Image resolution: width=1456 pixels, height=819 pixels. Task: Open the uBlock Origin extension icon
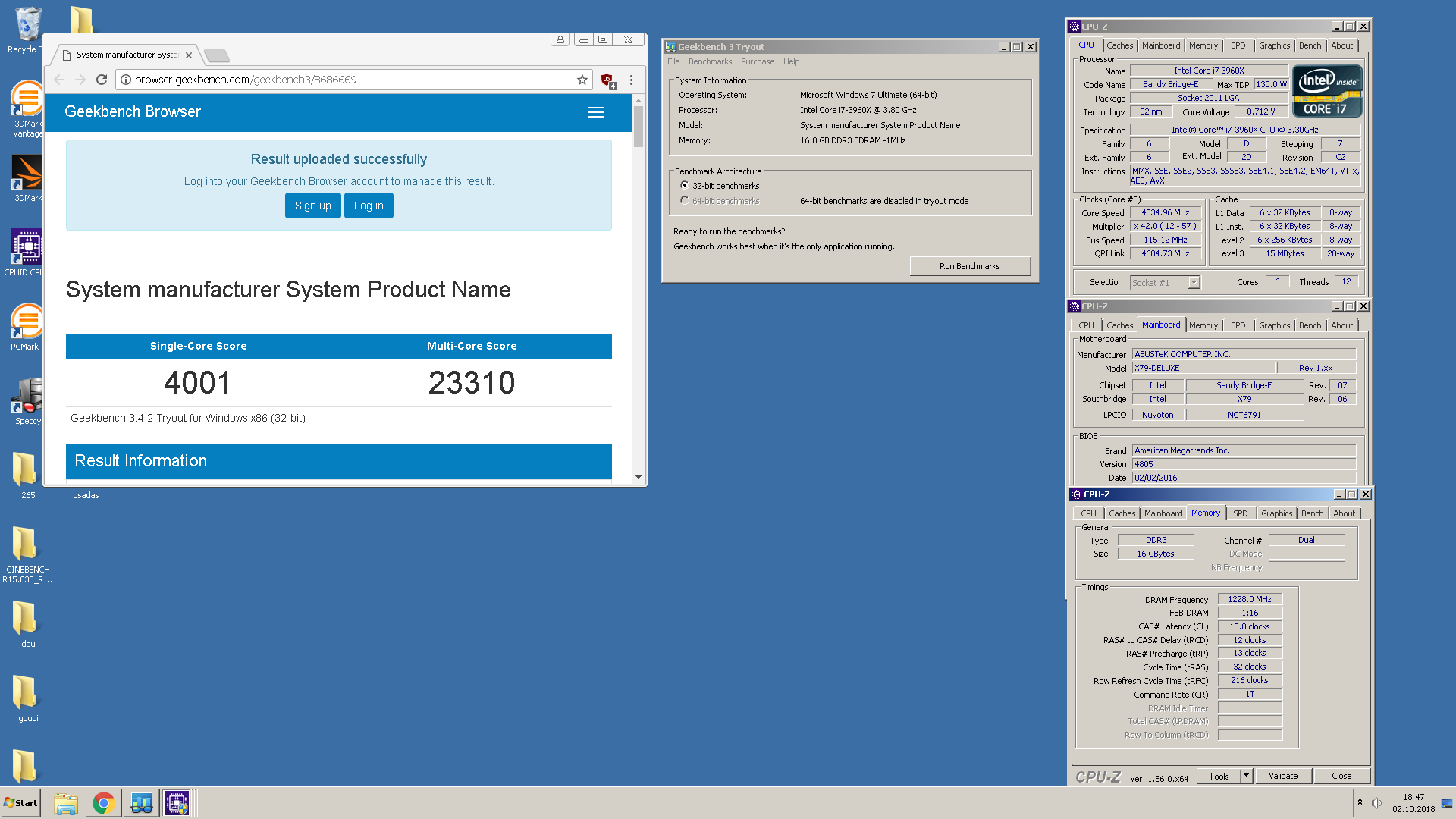point(607,80)
